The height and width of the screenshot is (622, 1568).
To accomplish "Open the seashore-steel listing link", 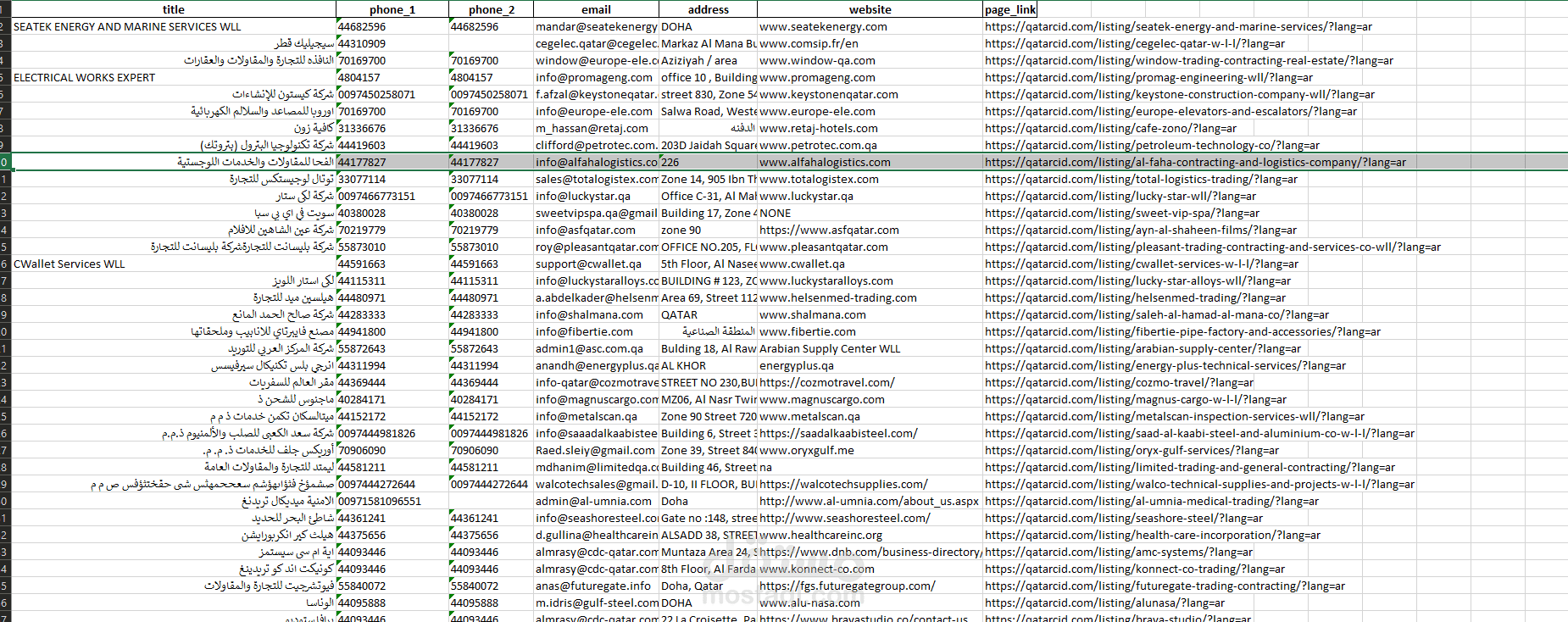I will (1124, 518).
